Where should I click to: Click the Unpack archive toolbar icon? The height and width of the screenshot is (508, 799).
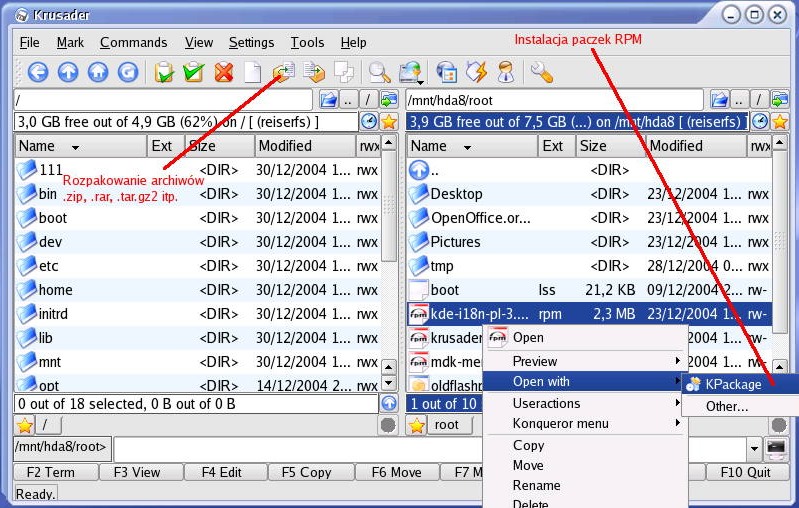(284, 72)
